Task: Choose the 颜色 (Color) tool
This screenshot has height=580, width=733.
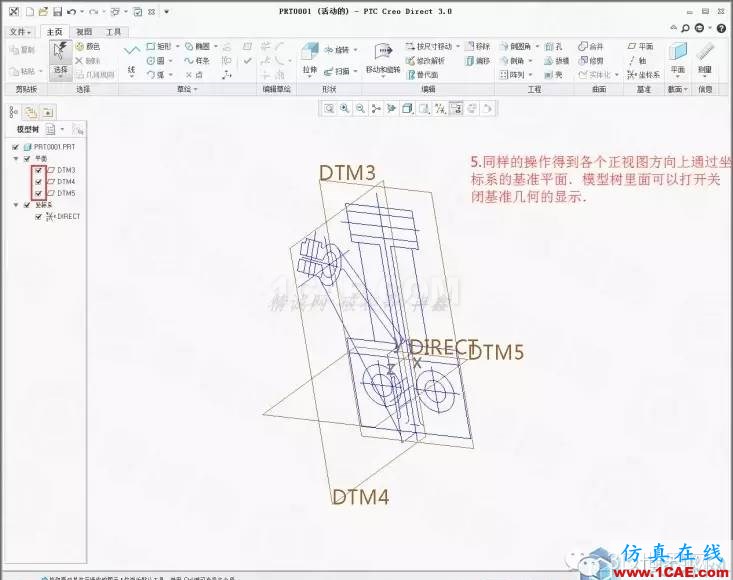Action: [x=88, y=46]
